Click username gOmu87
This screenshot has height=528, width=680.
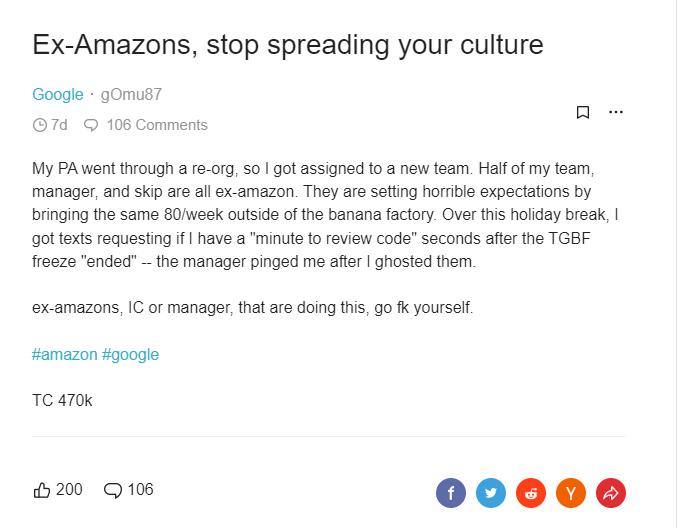[x=131, y=94]
